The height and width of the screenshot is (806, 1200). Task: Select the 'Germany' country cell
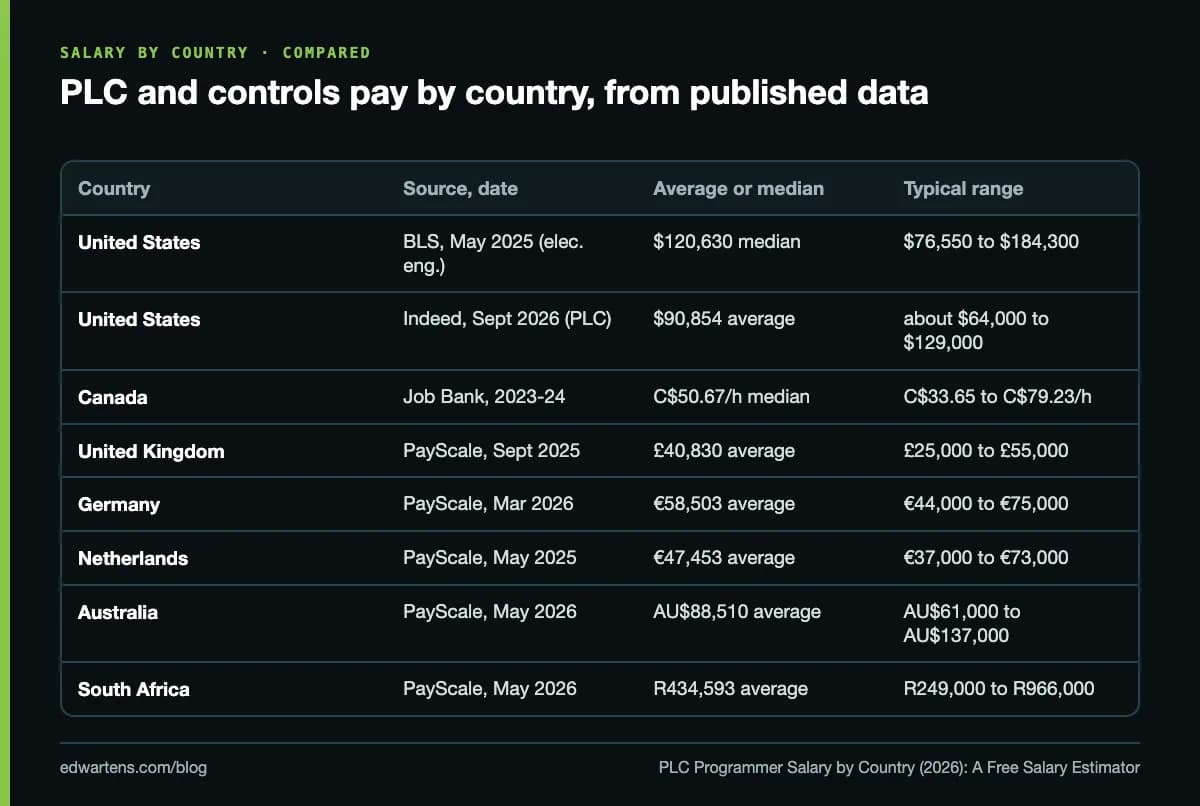coord(118,504)
